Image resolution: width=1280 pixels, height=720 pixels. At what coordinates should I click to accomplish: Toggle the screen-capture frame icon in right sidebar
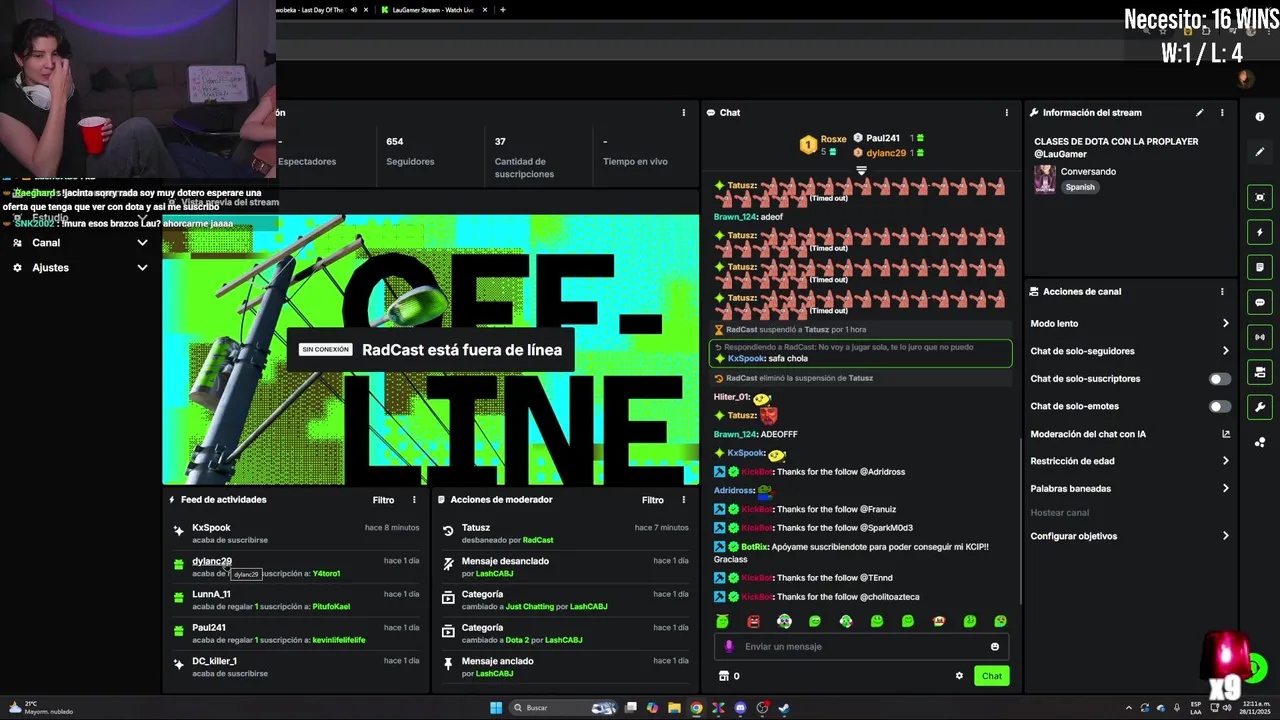[1260, 197]
